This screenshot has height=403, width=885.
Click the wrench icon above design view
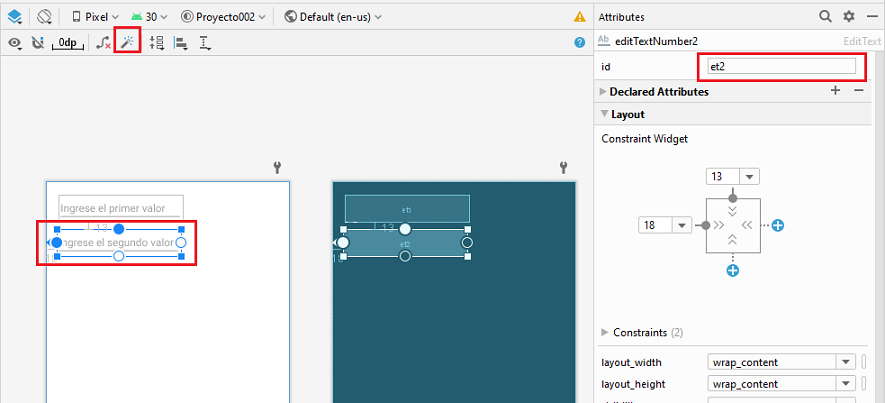pos(277,167)
